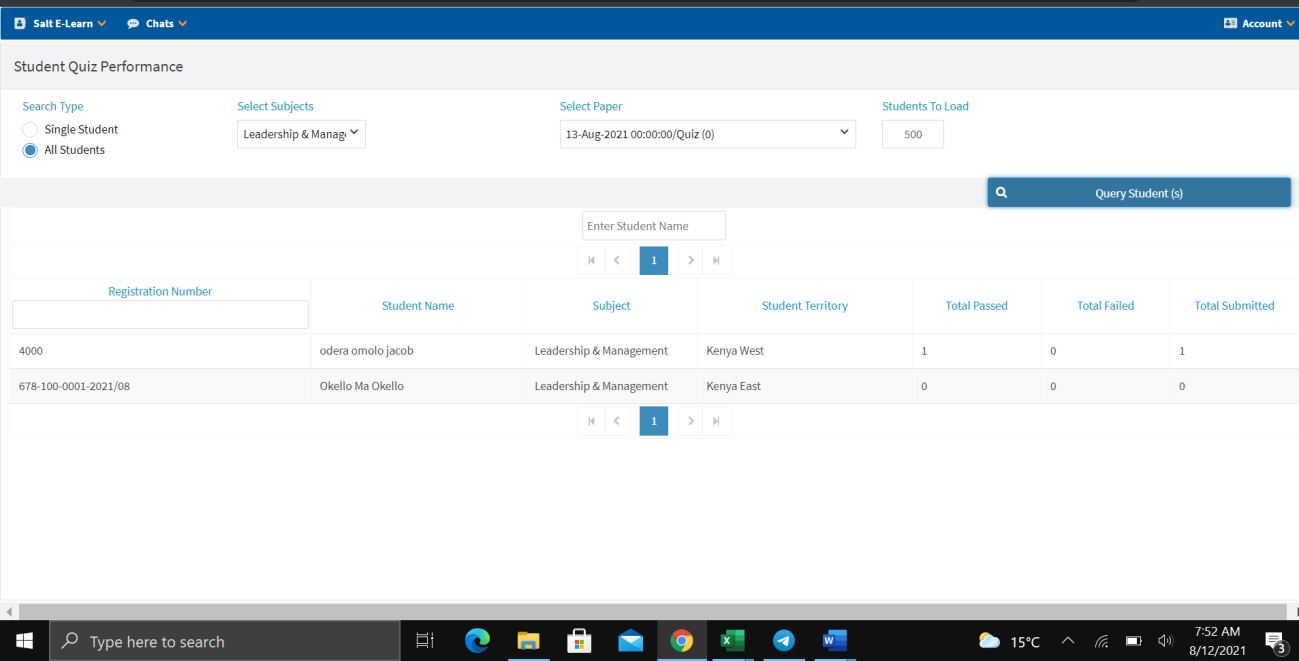Click the search icon on Query Student(s) button

point(1001,192)
